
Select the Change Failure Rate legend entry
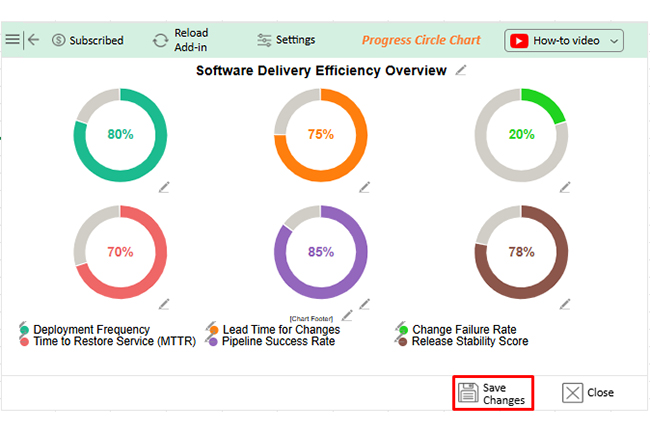(x=464, y=329)
